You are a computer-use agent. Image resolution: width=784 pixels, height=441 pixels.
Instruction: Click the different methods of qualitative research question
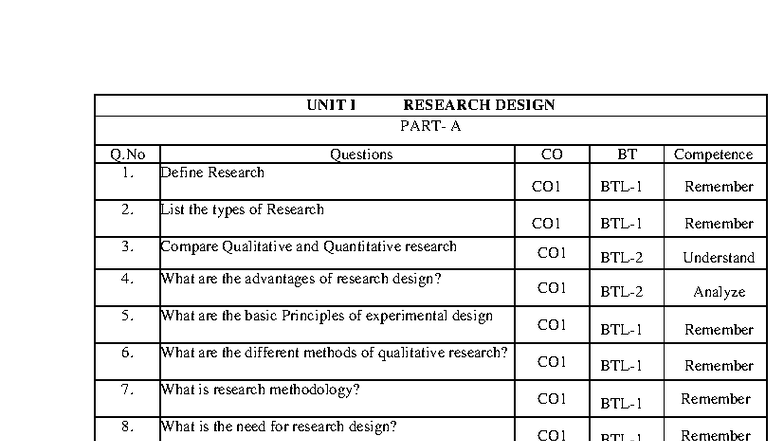pyautogui.click(x=334, y=353)
